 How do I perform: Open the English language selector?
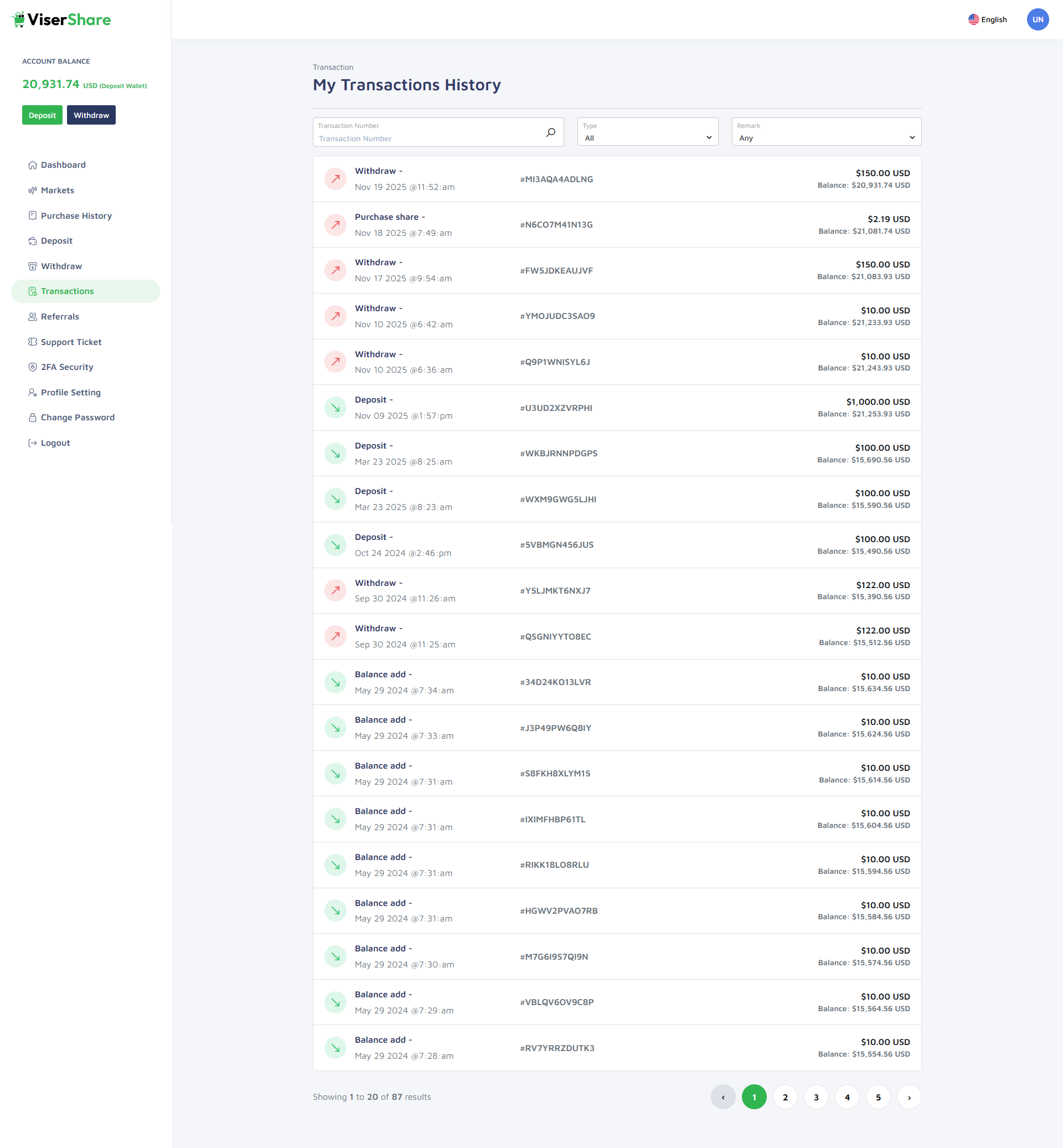pyautogui.click(x=993, y=19)
